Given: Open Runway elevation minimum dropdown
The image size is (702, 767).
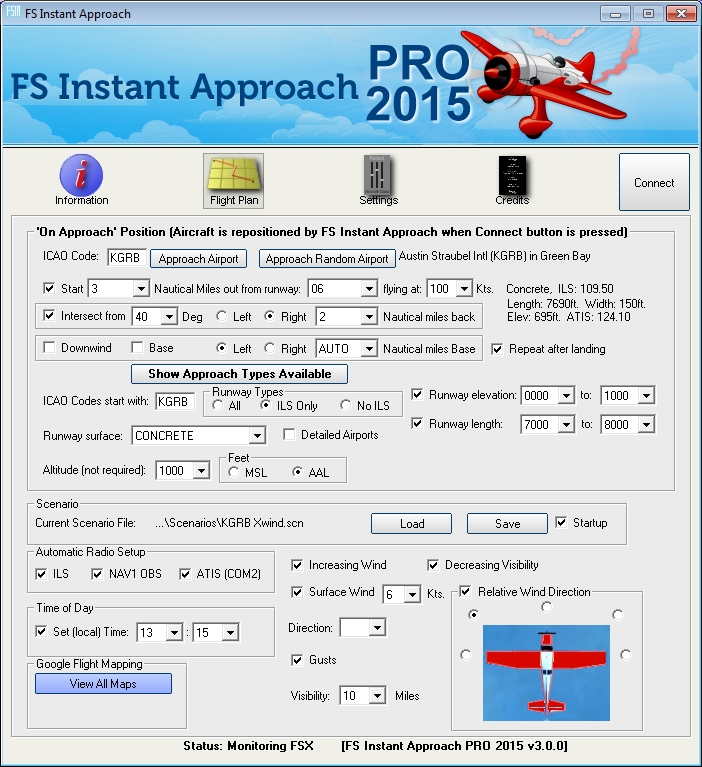Looking at the screenshot, I should 566,395.
